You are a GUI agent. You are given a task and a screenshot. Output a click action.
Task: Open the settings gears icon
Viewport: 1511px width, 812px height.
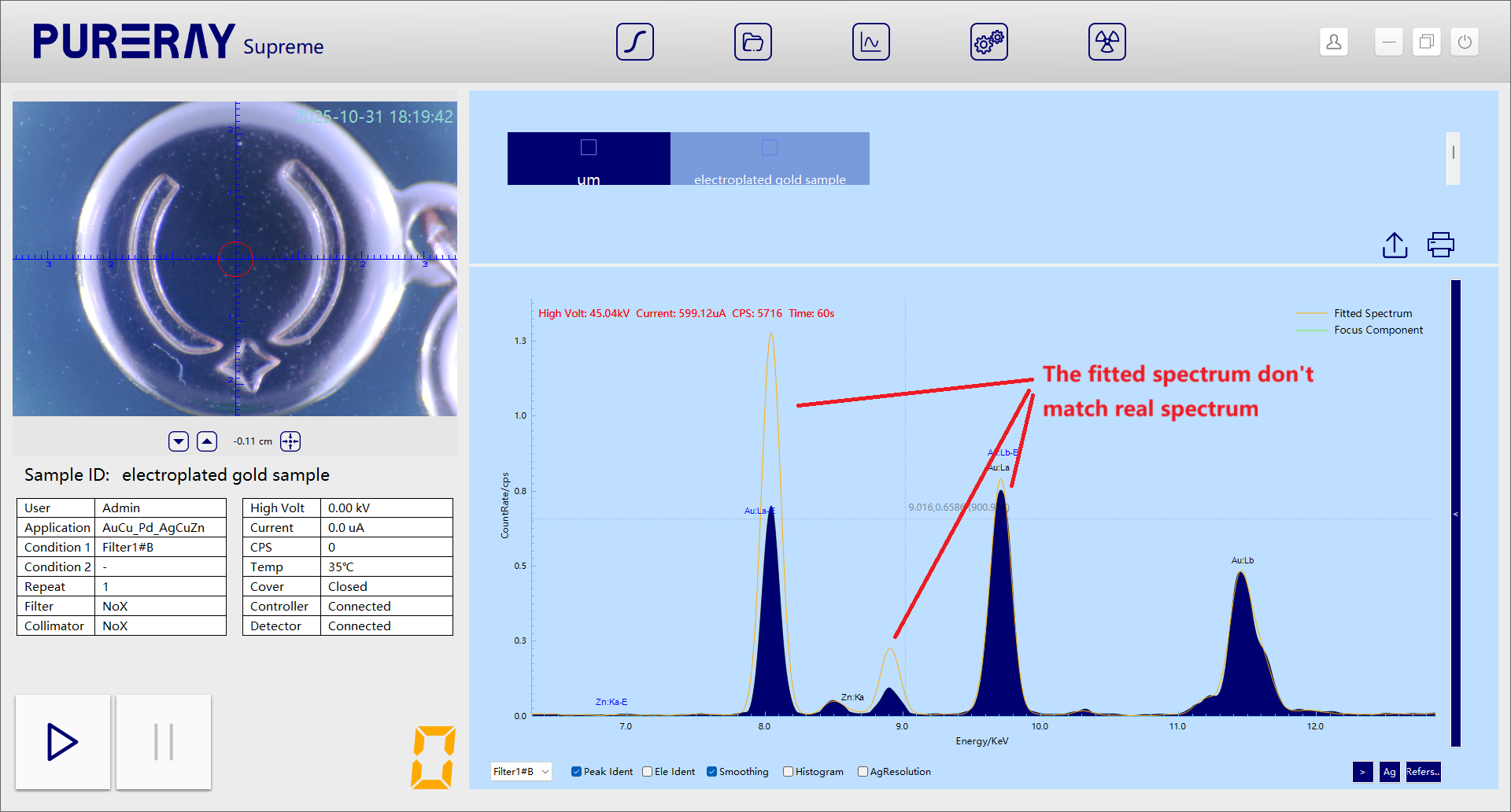point(988,42)
